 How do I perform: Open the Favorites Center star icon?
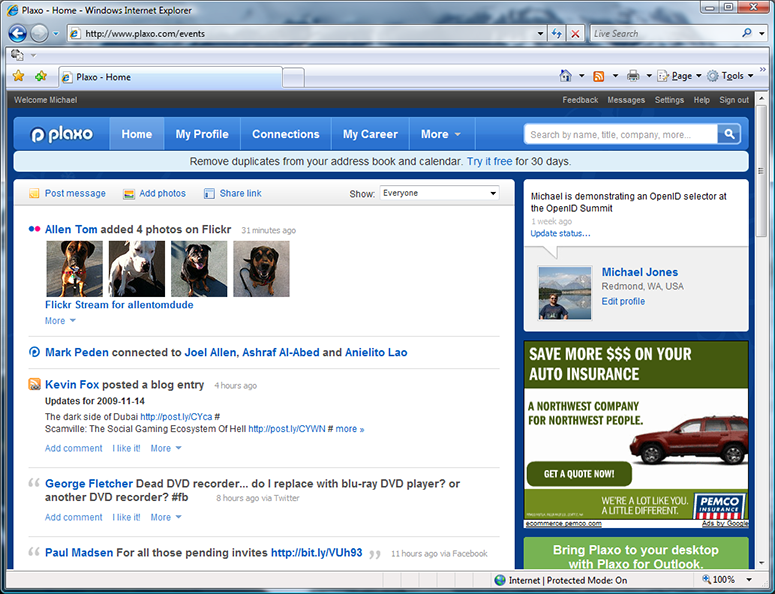[x=18, y=76]
